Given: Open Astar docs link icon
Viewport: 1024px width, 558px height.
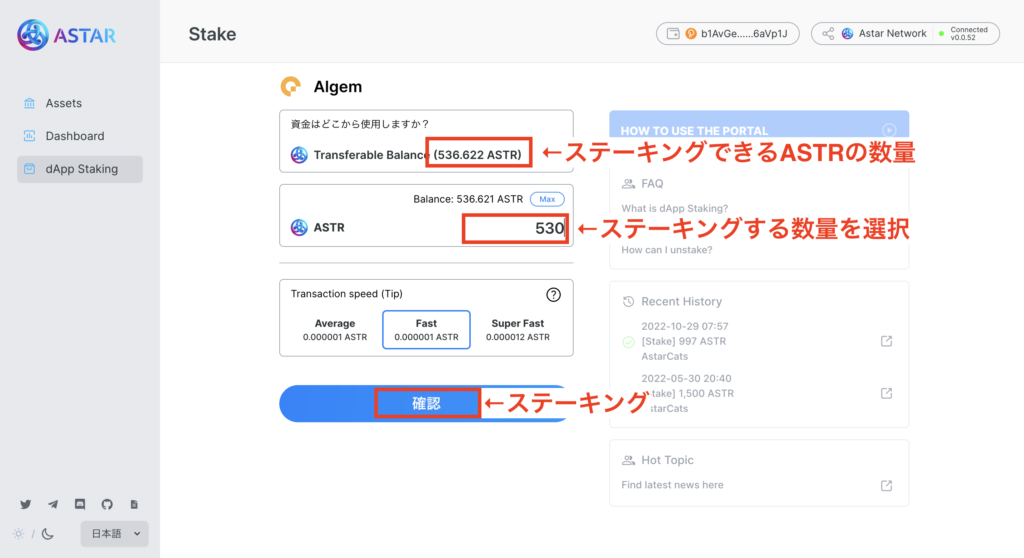Looking at the screenshot, I should pyautogui.click(x=134, y=504).
